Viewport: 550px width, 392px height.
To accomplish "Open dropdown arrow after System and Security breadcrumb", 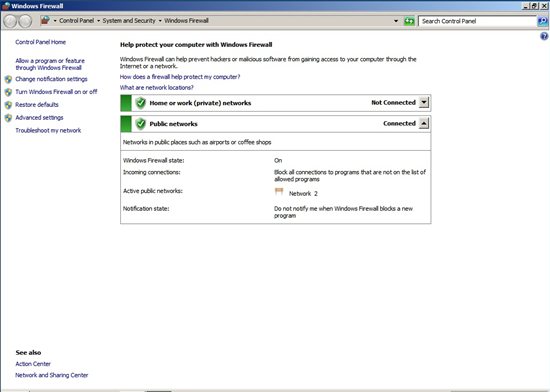I will coord(160,21).
